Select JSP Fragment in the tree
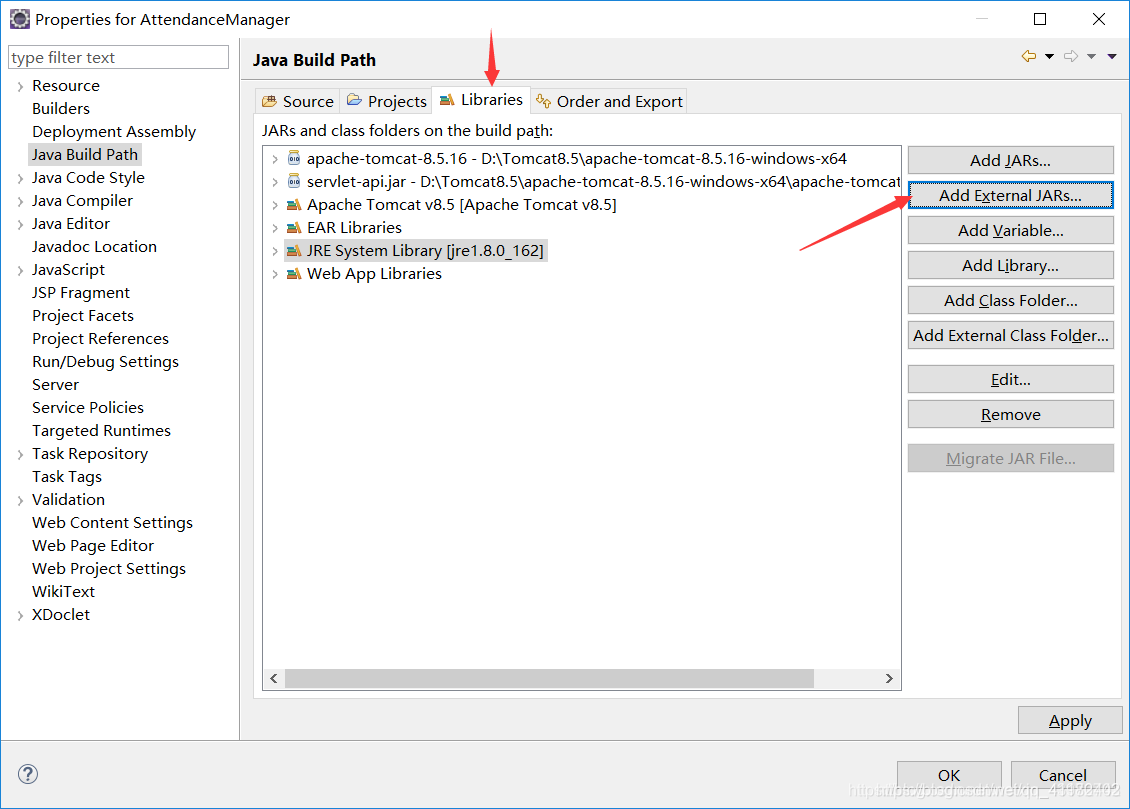Screen dimensions: 1130x809 point(81,293)
